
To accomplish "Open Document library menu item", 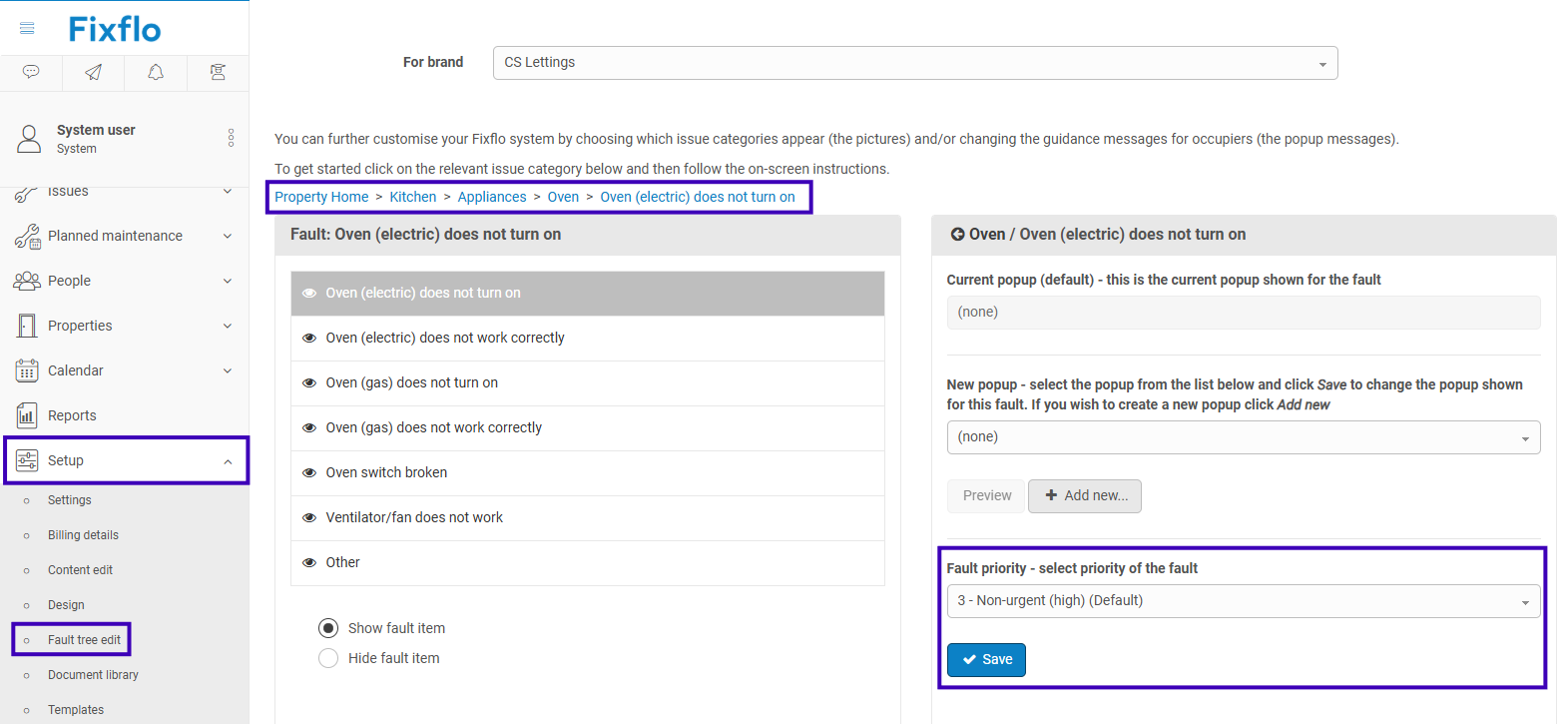I will pyautogui.click(x=93, y=675).
